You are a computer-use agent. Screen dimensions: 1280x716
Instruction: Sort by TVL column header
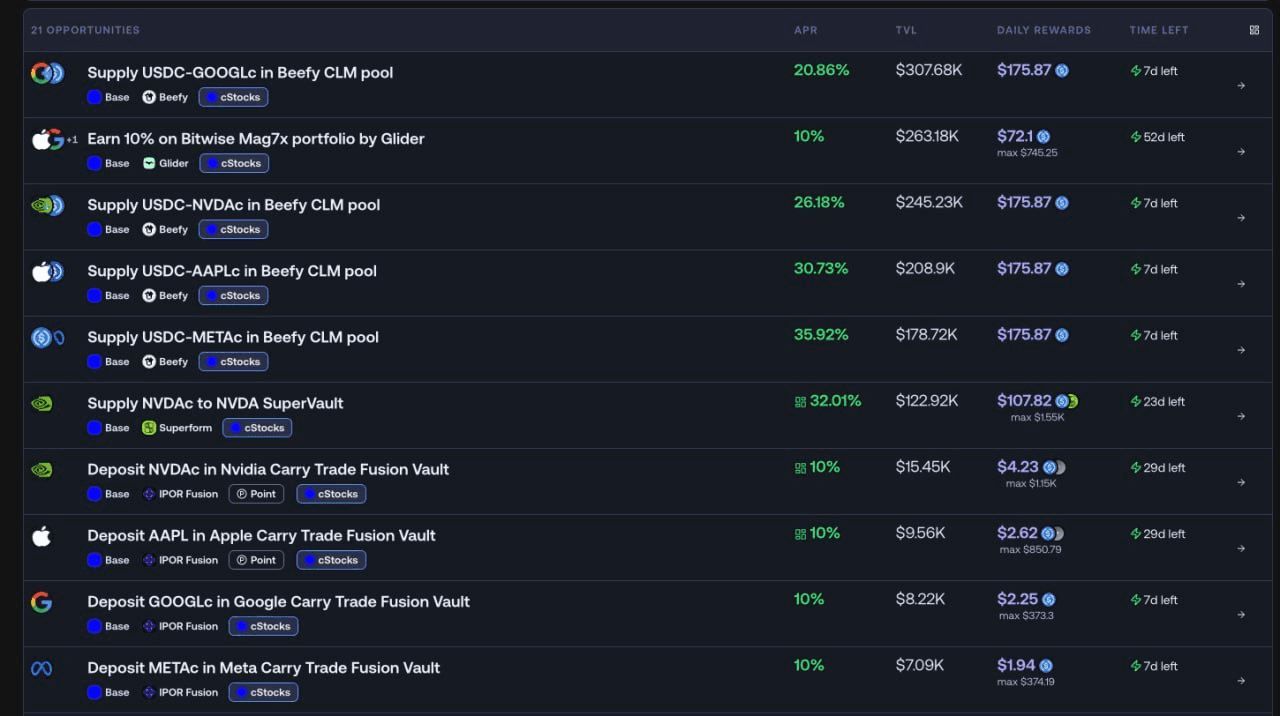click(906, 30)
